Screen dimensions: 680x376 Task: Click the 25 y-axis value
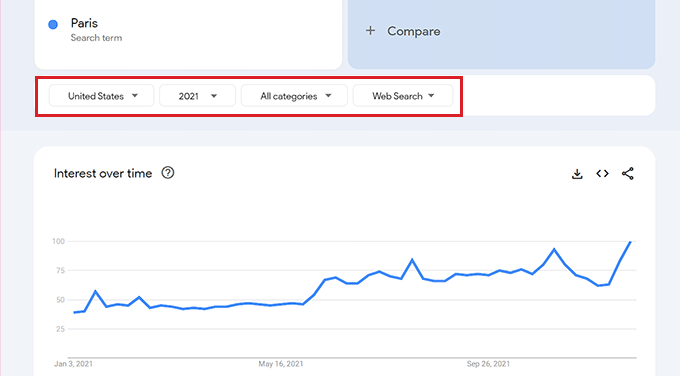(x=60, y=329)
